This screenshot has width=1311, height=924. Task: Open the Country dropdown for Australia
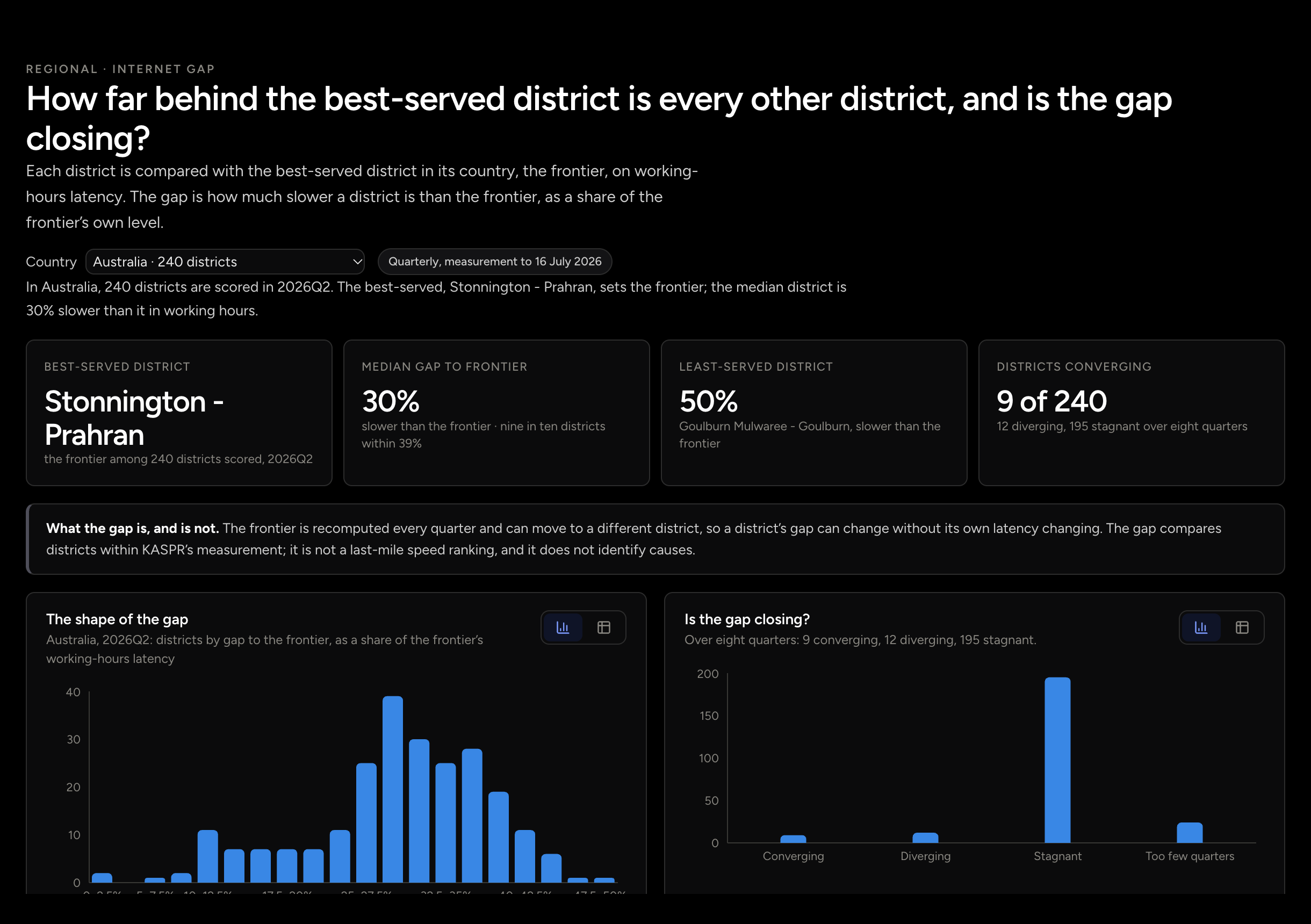click(225, 262)
